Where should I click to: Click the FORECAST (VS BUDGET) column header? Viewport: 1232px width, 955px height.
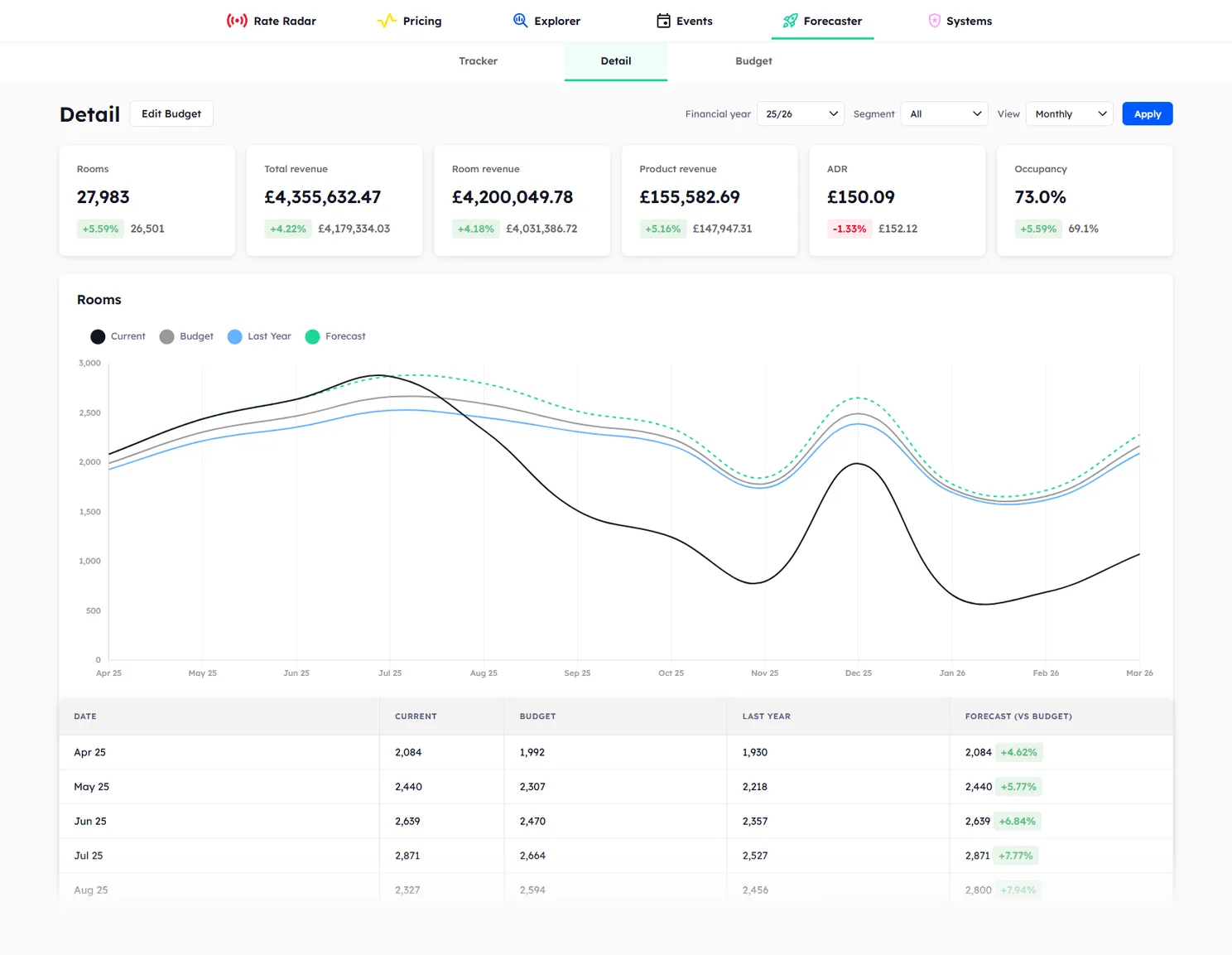pyautogui.click(x=1018, y=716)
